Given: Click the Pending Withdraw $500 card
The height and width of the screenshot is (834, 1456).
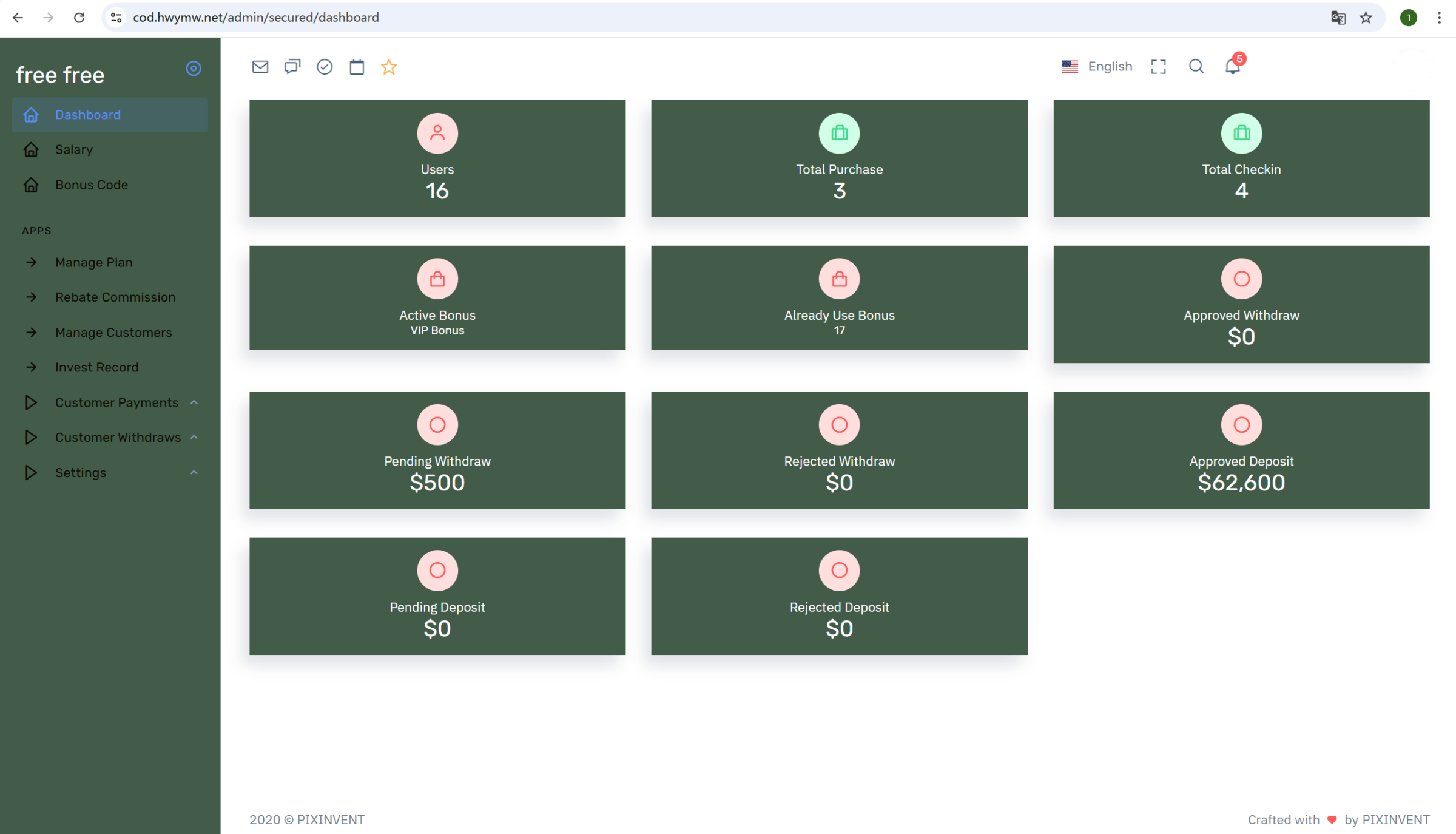Looking at the screenshot, I should click(437, 450).
